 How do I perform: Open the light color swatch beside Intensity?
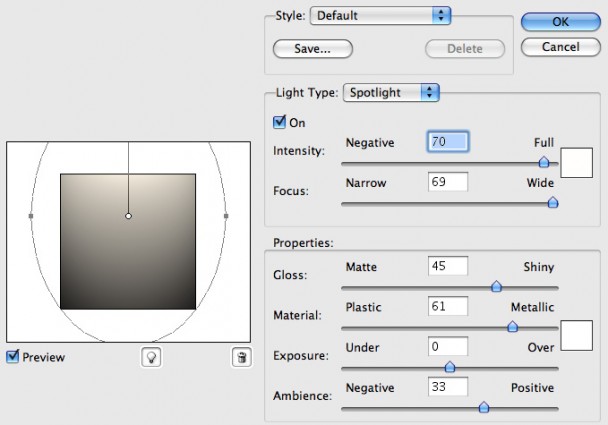577,162
